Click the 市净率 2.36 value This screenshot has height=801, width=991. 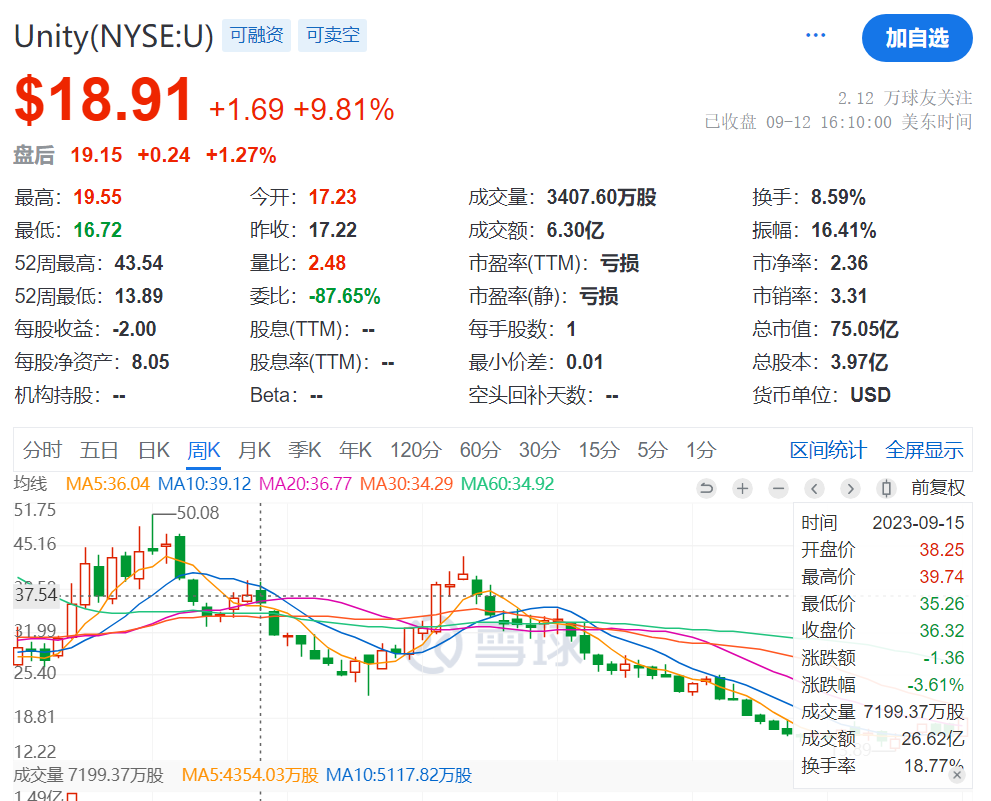(849, 263)
